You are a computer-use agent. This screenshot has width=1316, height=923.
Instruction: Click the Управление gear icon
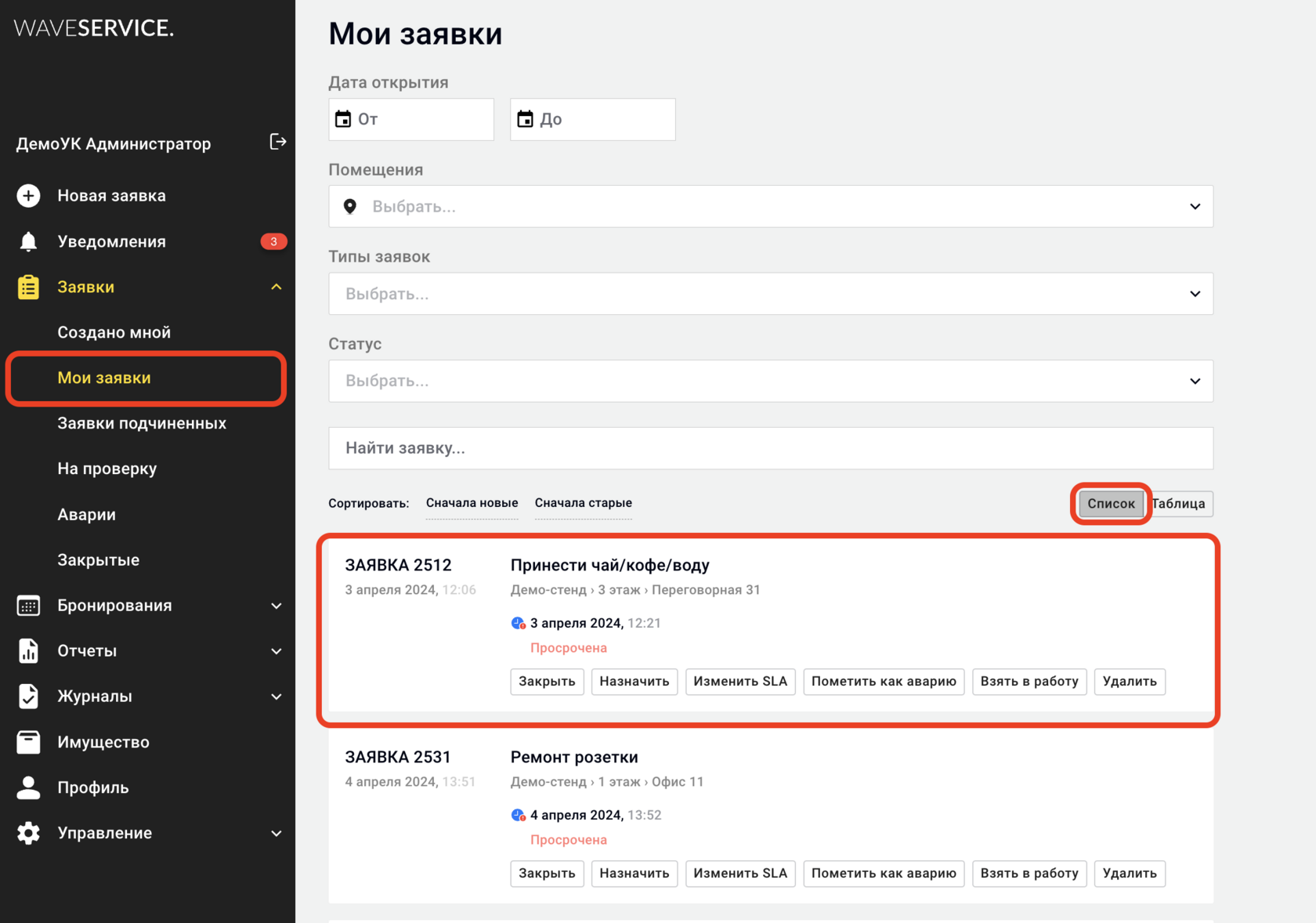click(28, 833)
